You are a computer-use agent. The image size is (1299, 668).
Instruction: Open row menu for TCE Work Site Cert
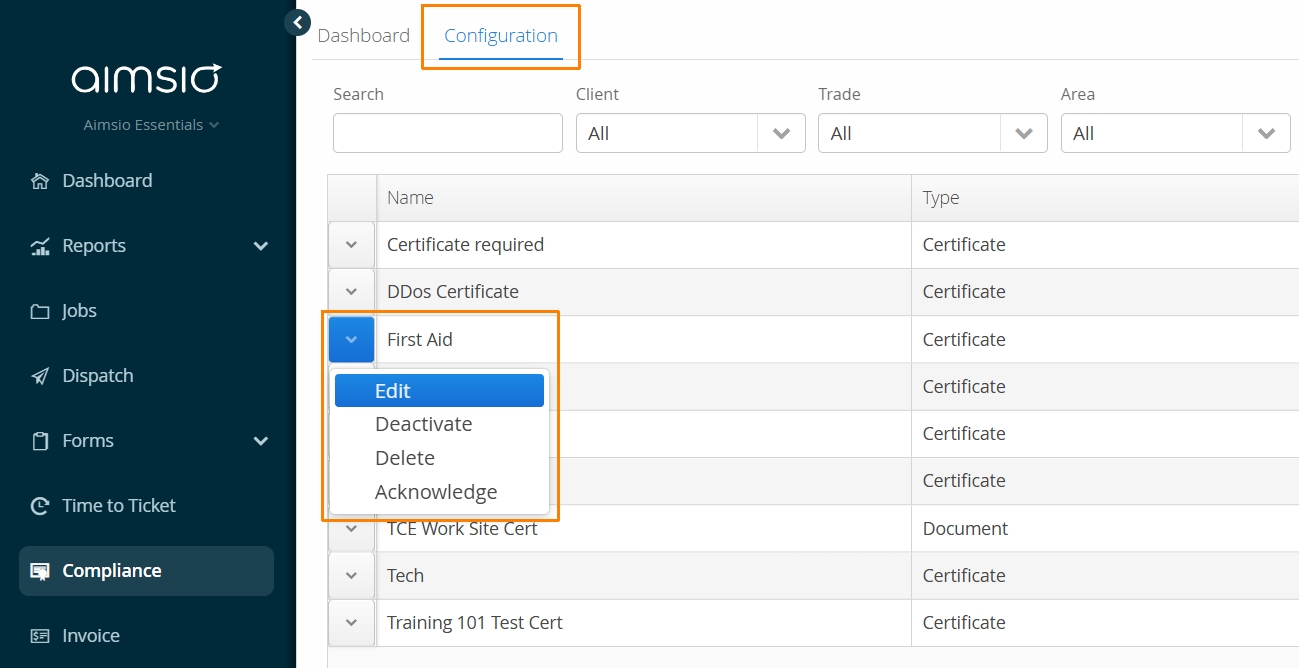pos(351,529)
